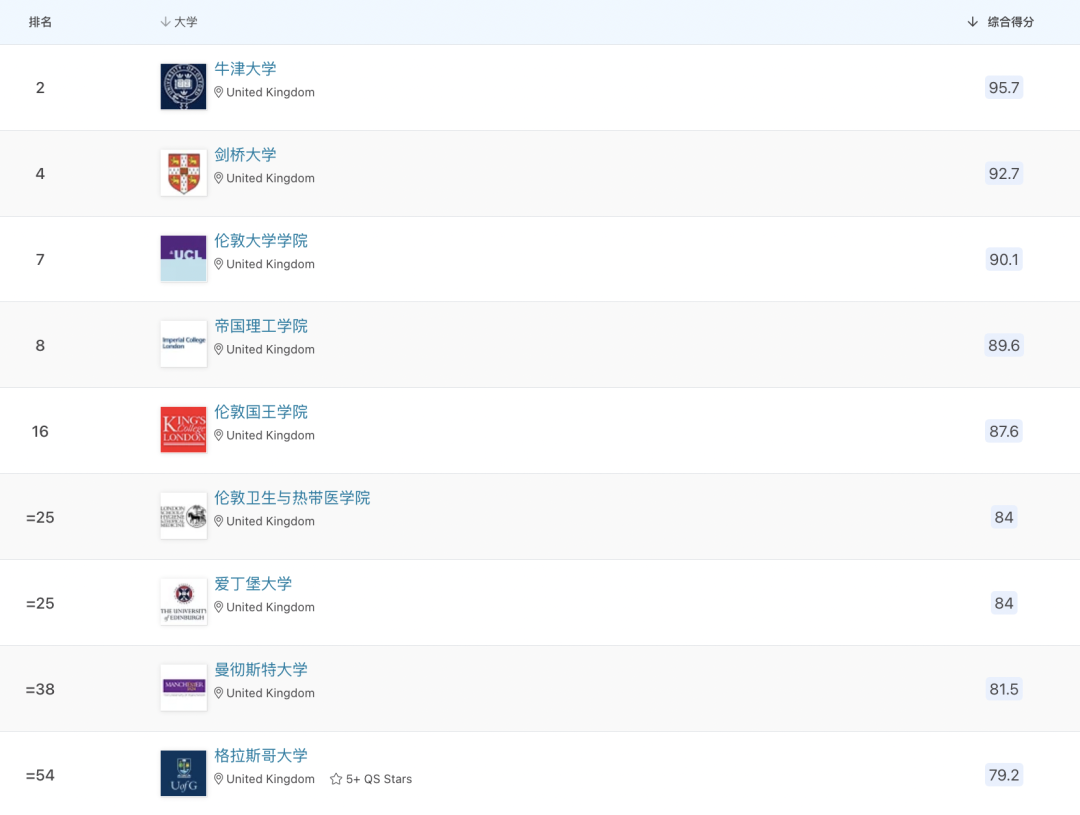The width and height of the screenshot is (1080, 815).
Task: Open the 格拉斯哥大学 link
Action: (261, 755)
